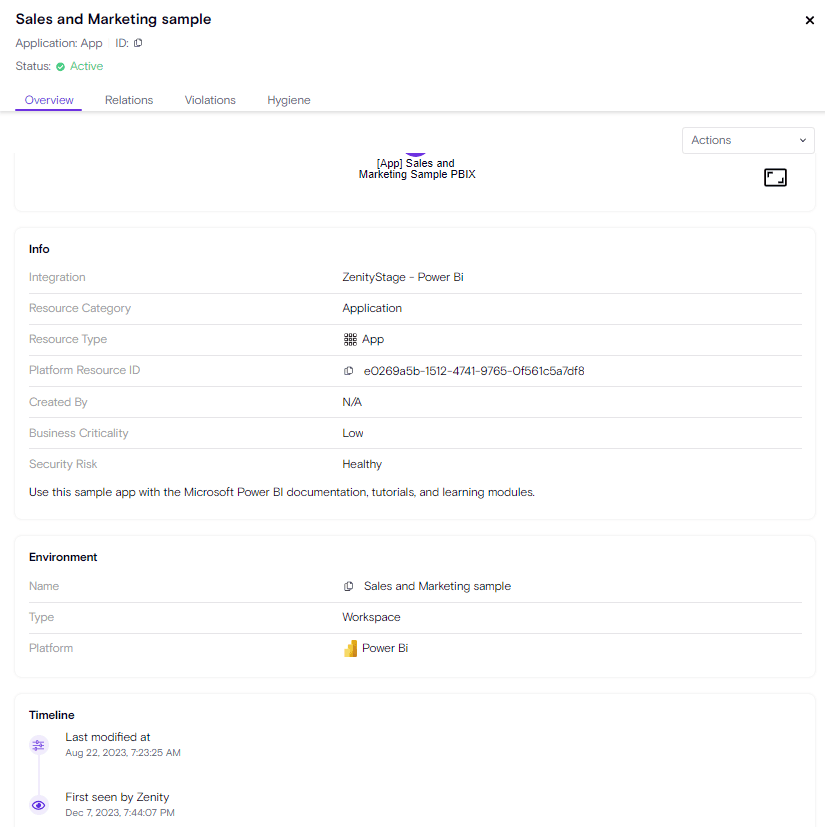This screenshot has height=827, width=825.
Task: Click the environment Type value Workspace
Action: (x=371, y=618)
